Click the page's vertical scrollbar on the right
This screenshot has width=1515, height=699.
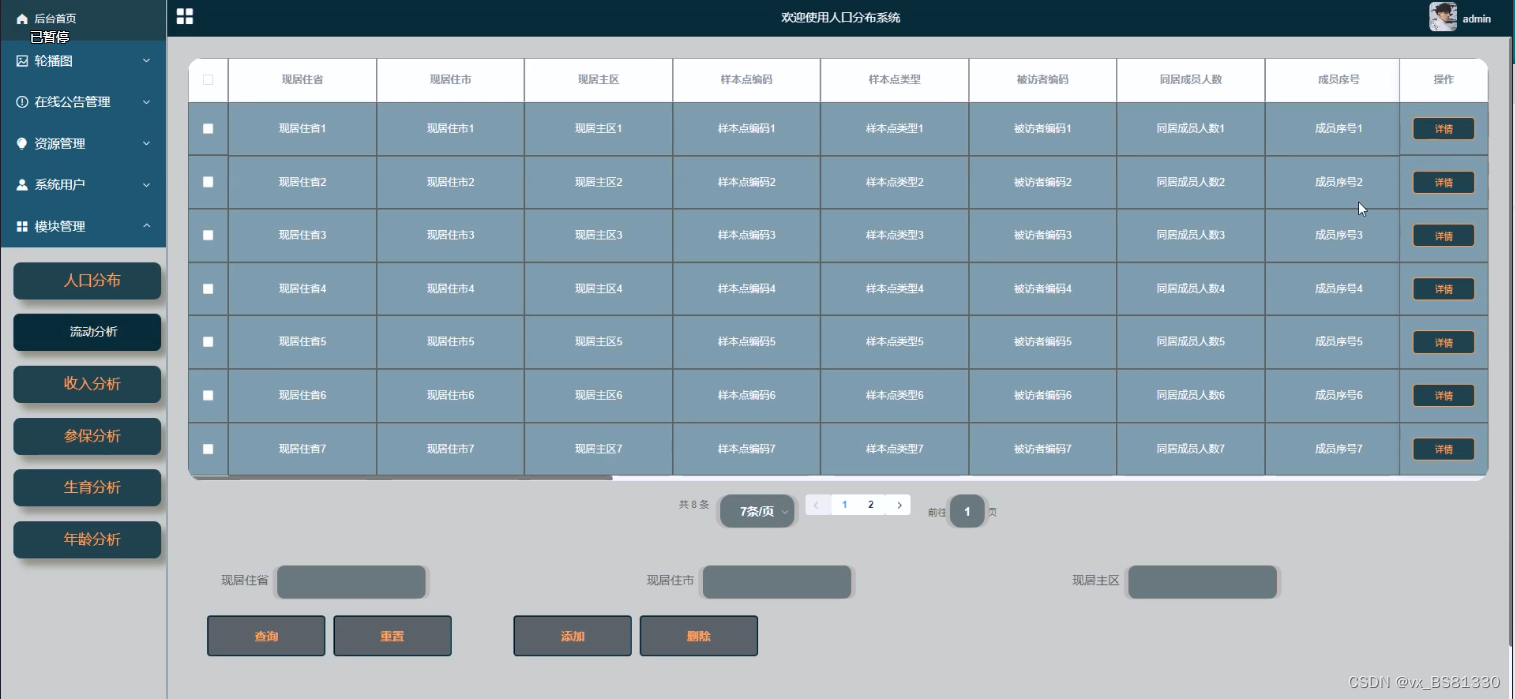[1510, 340]
